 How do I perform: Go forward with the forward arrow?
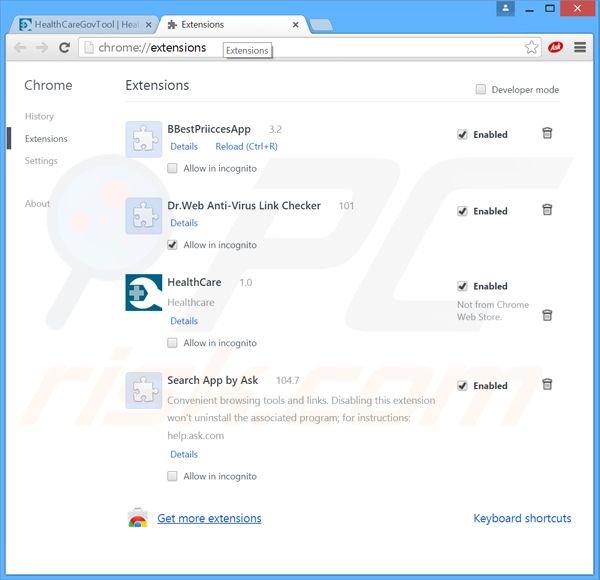(x=42, y=47)
